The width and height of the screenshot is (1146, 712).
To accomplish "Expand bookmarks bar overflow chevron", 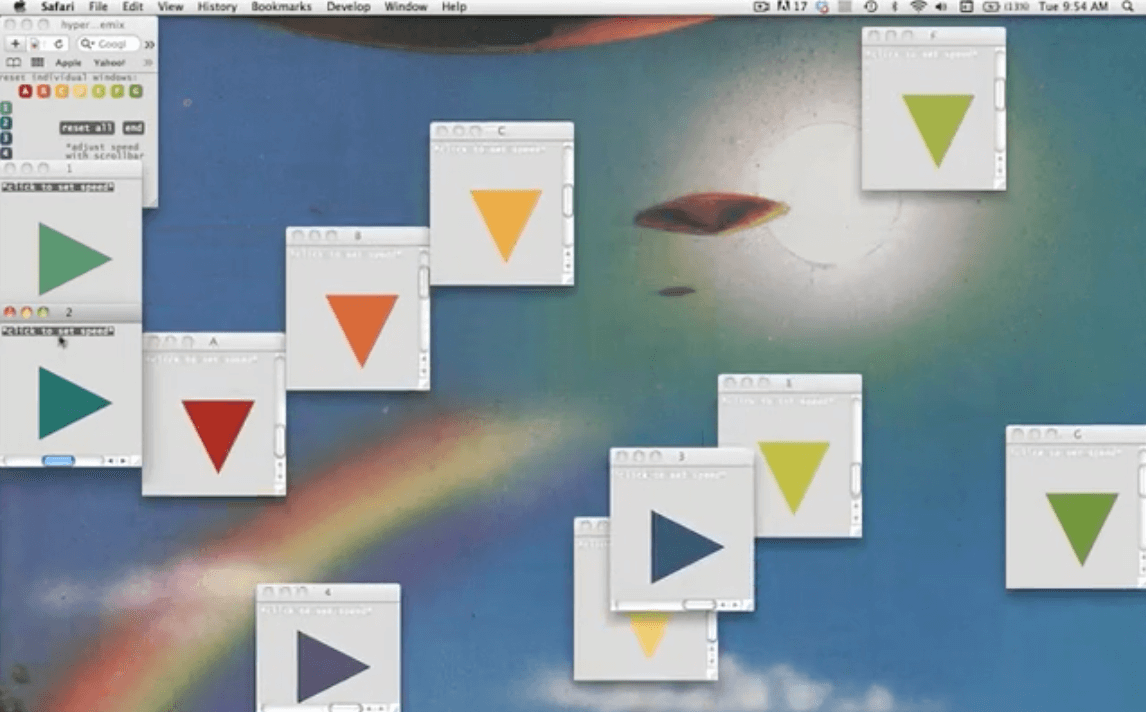I will click(x=148, y=63).
